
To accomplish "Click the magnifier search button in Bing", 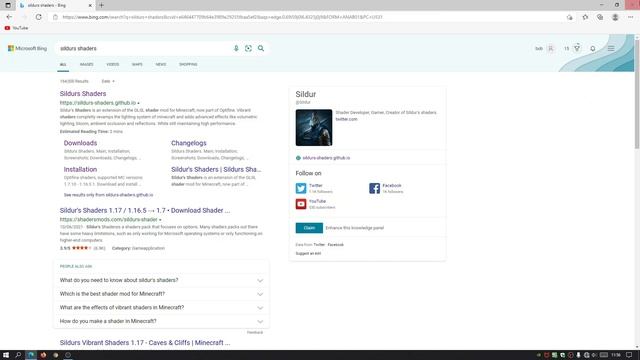I will click(261, 49).
